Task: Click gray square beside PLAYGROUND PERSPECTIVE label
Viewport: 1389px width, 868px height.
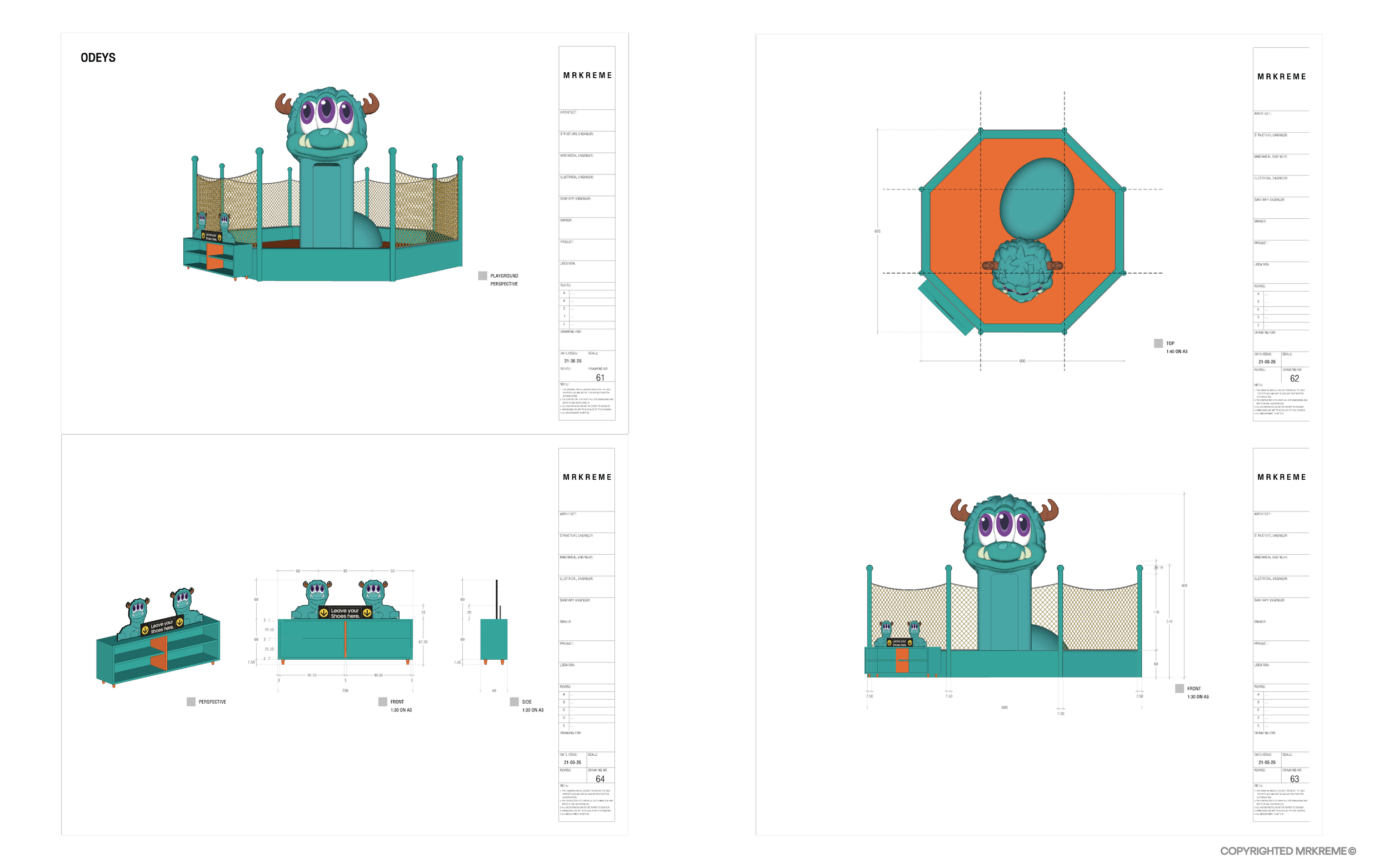Action: pos(482,275)
